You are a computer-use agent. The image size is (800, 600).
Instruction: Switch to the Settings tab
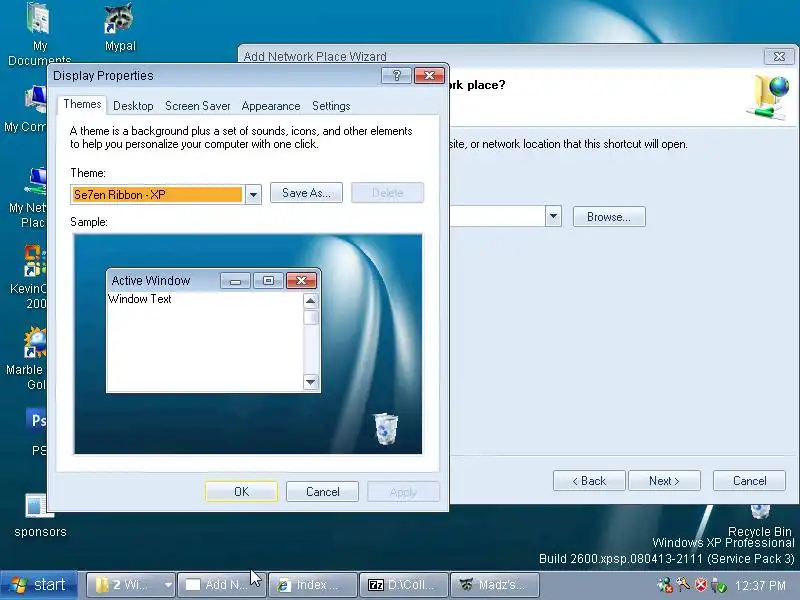tap(331, 106)
